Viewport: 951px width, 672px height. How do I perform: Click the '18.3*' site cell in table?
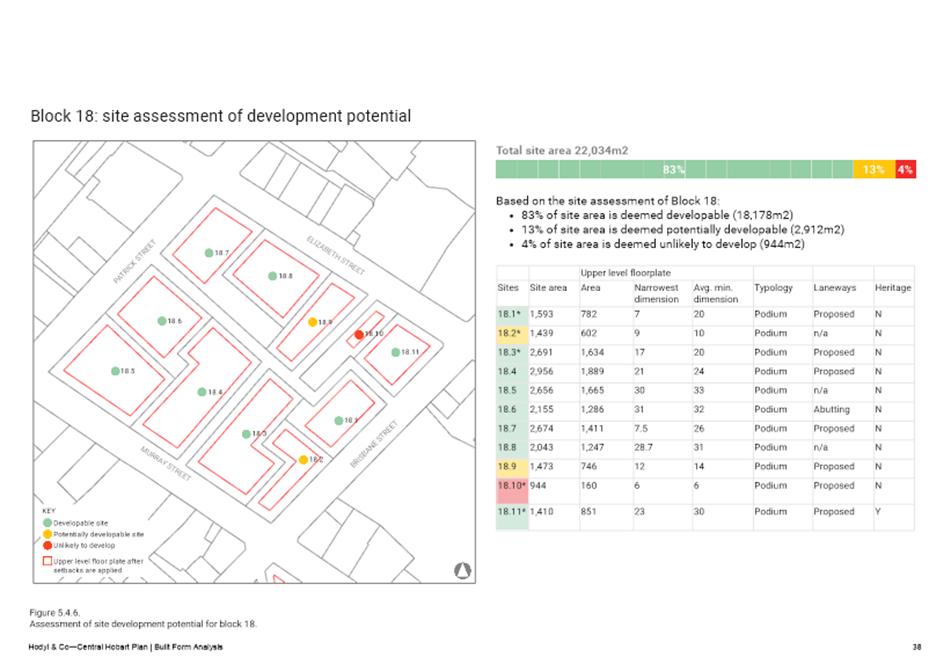(512, 352)
